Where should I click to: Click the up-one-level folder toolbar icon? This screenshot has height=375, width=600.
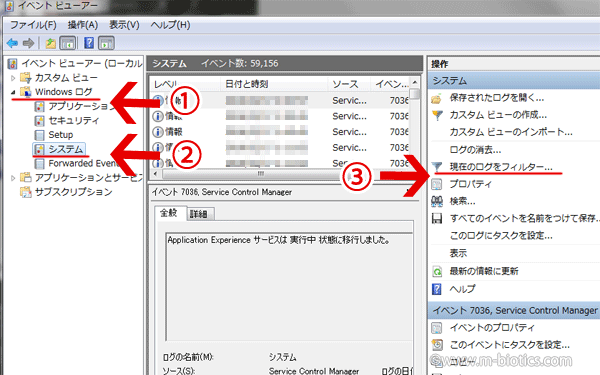pyautogui.click(x=51, y=43)
